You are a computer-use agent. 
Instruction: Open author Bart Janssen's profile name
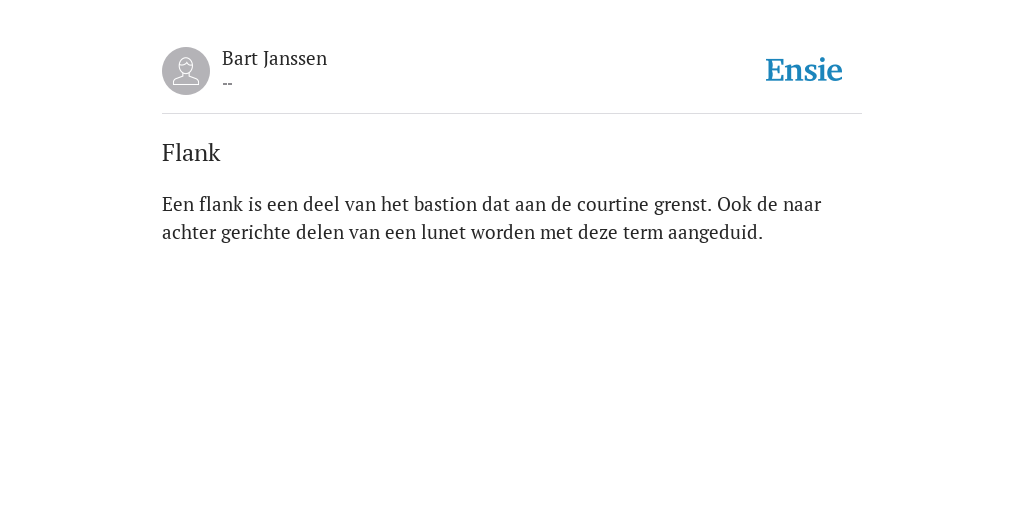(274, 59)
